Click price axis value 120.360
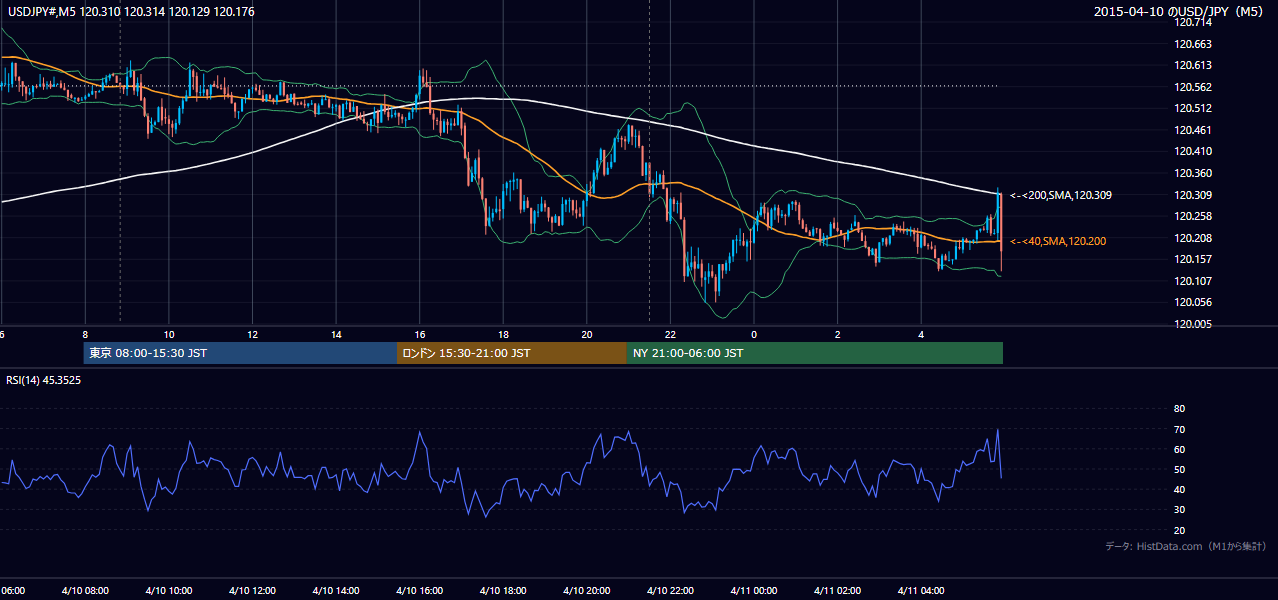The width and height of the screenshot is (1278, 600). click(1195, 173)
